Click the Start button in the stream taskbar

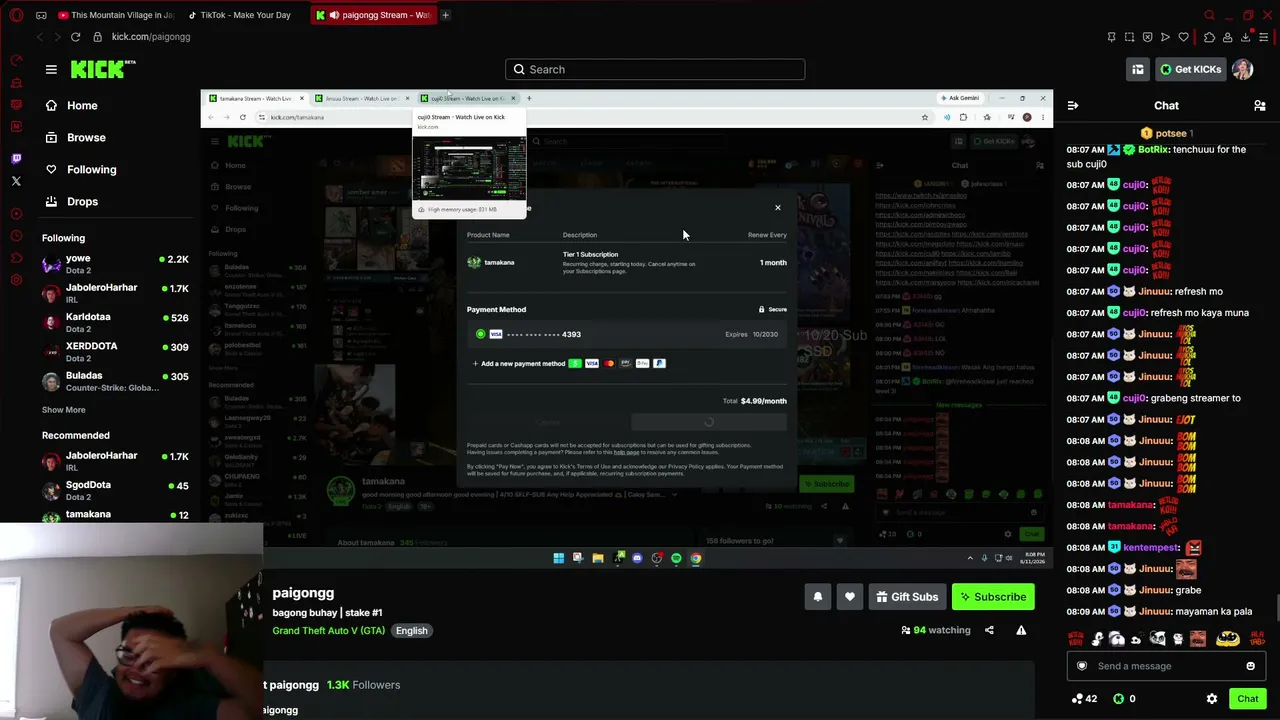558,558
